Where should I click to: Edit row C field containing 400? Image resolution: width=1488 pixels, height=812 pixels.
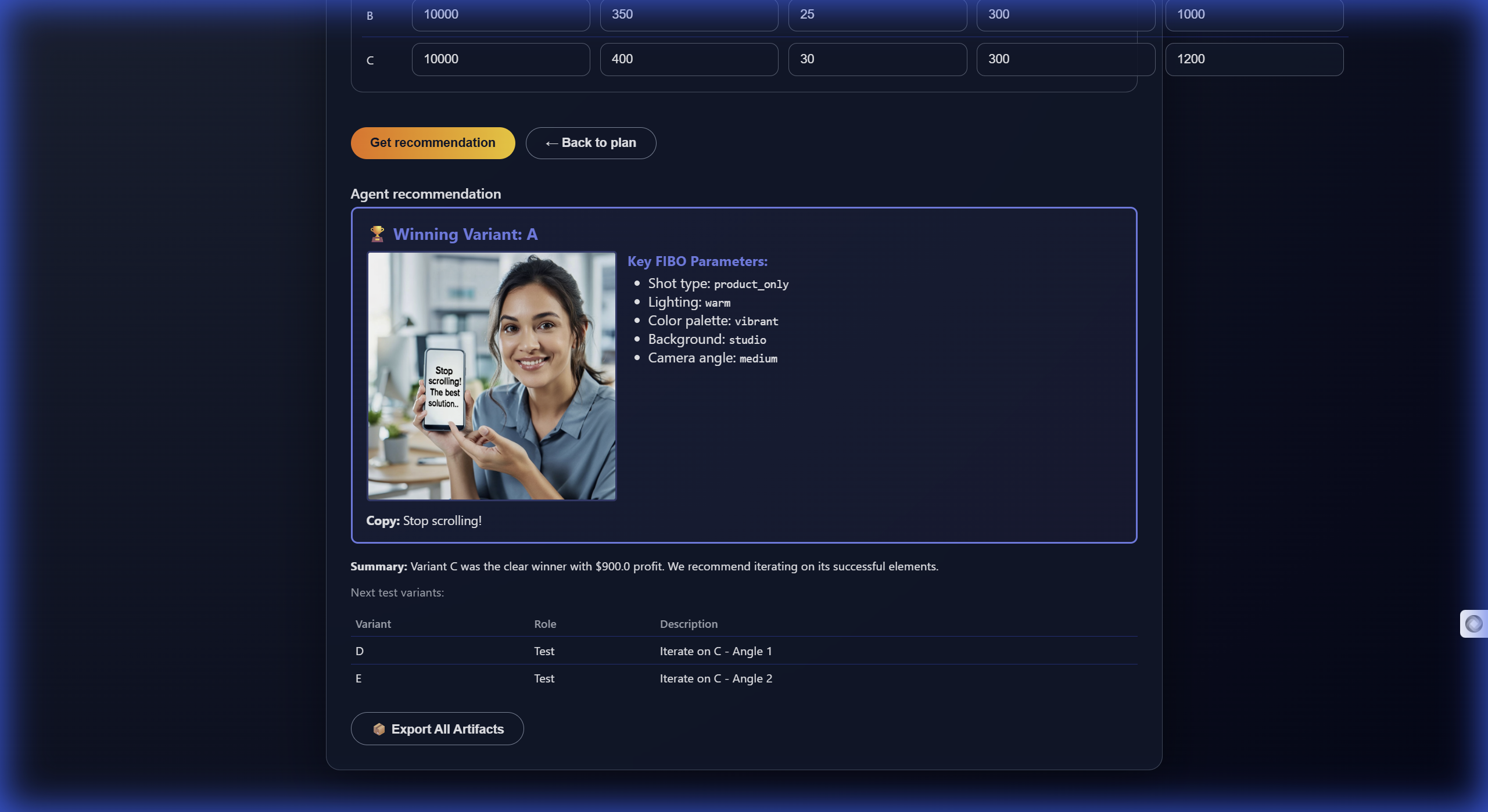click(x=689, y=59)
